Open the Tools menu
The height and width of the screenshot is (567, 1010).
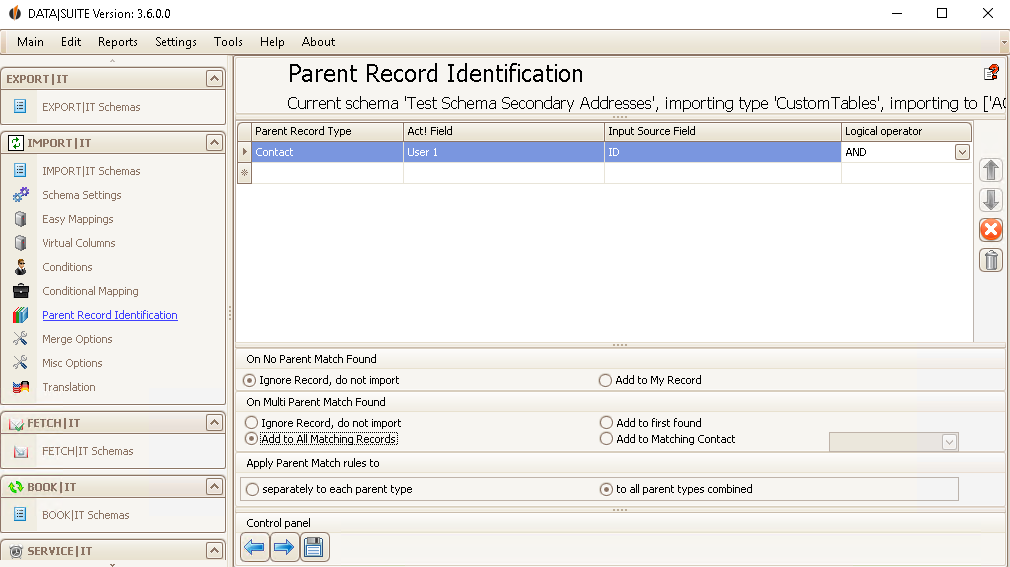click(x=228, y=42)
